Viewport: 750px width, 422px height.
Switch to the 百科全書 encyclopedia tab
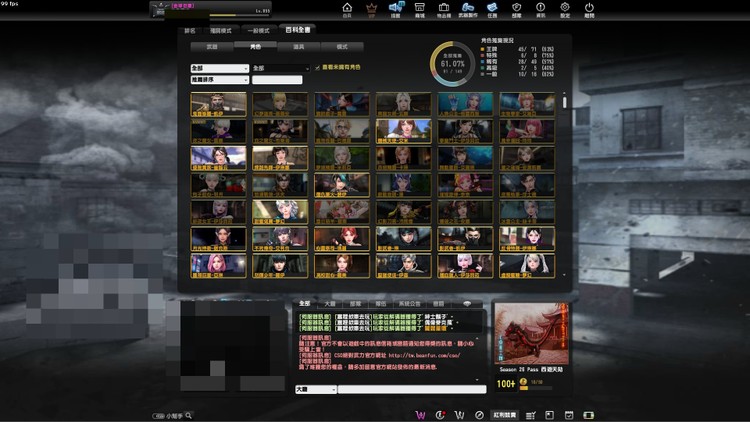[298, 30]
